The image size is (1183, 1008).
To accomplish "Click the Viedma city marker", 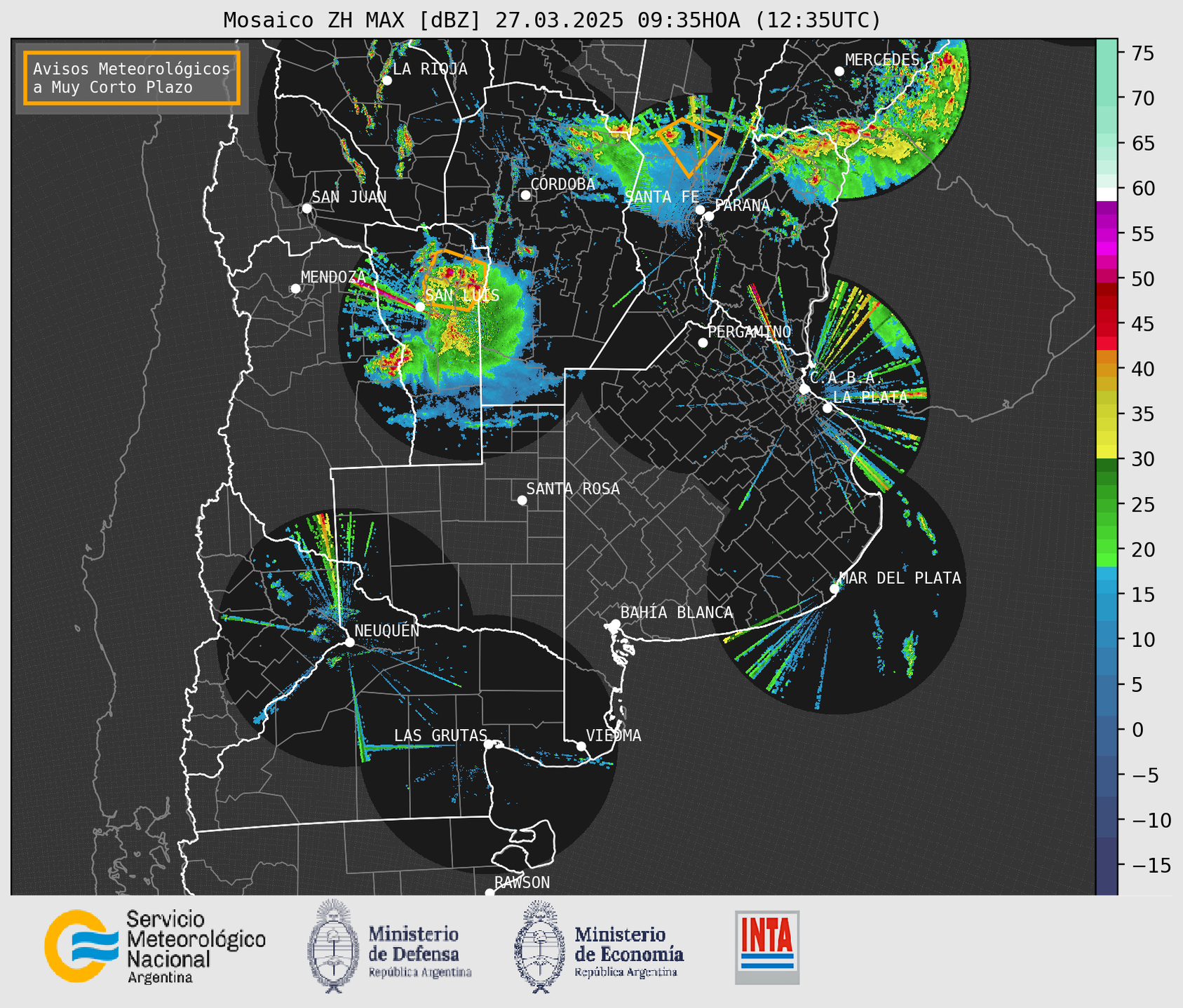I will (x=581, y=746).
